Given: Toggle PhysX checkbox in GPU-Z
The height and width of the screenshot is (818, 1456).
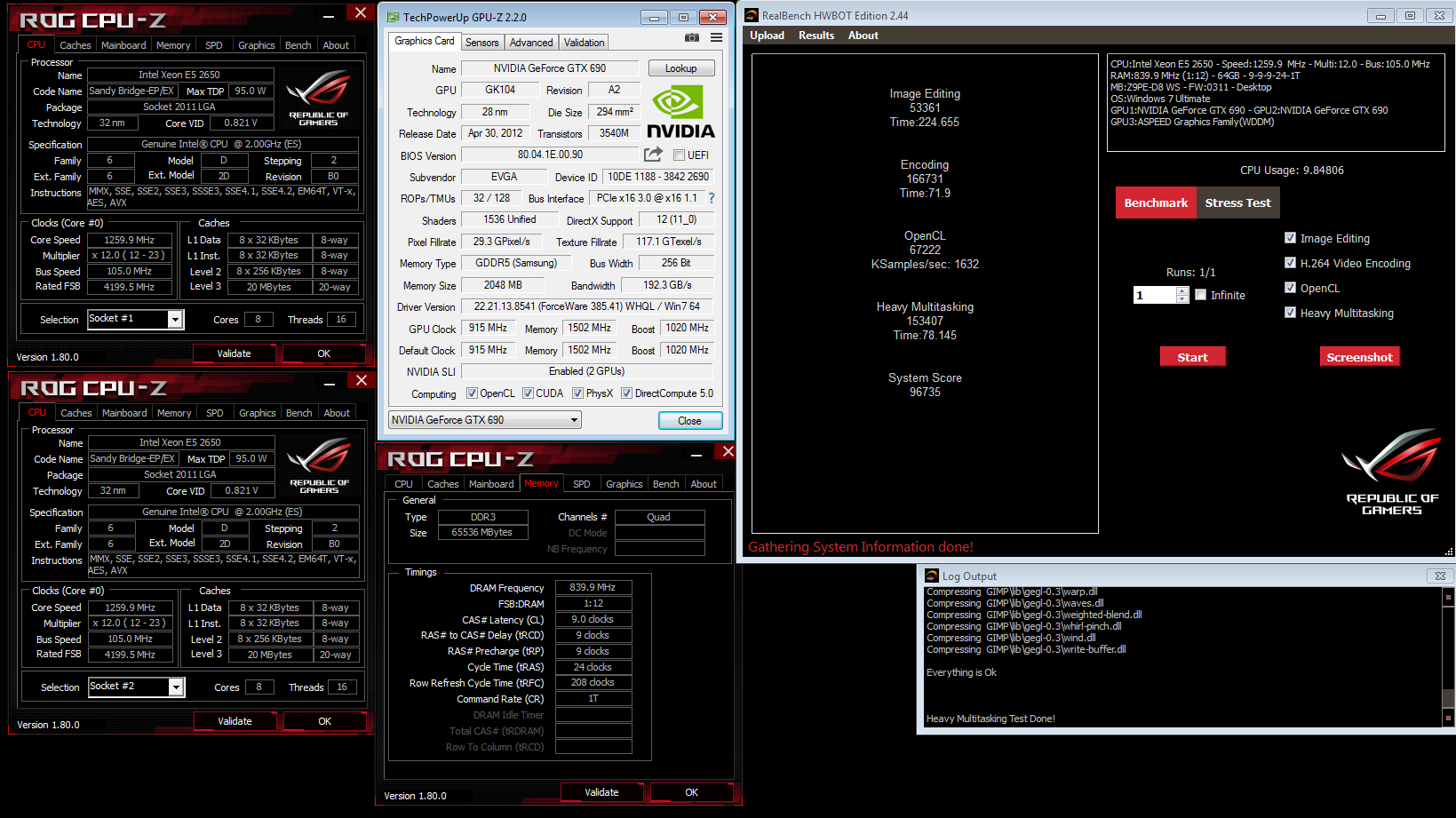Looking at the screenshot, I should click(x=577, y=393).
